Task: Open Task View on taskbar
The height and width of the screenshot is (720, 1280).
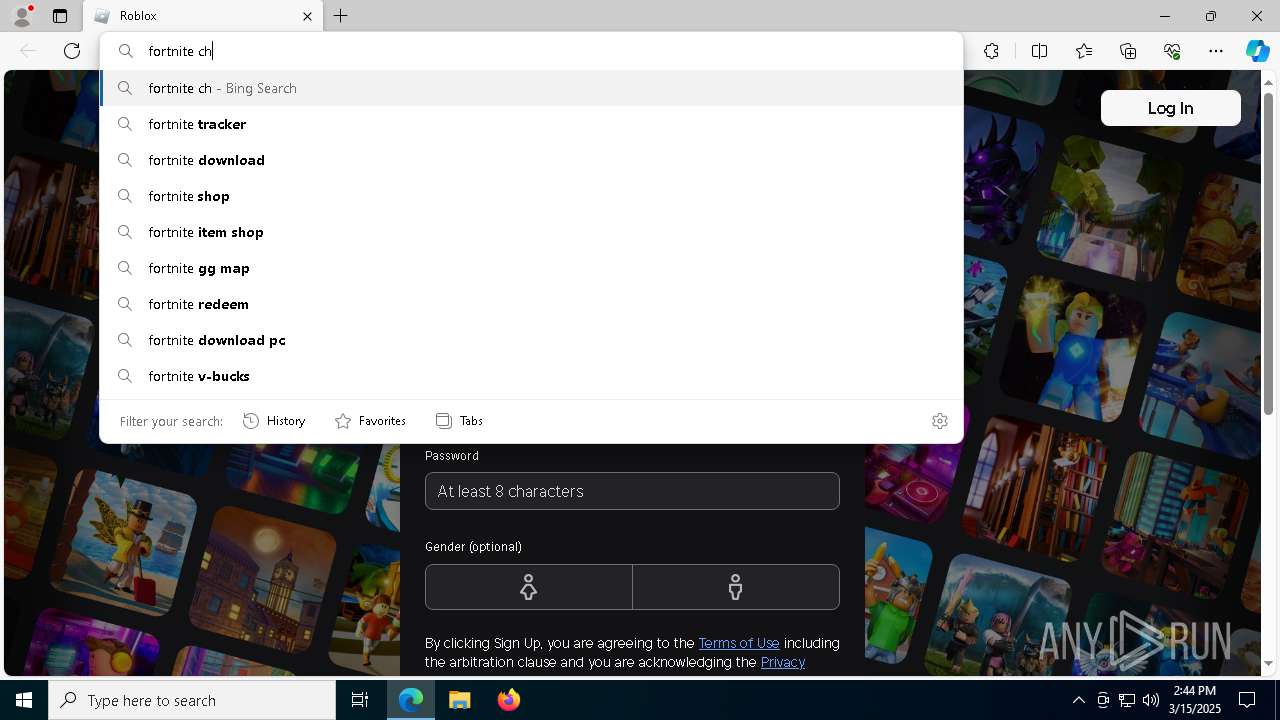Action: [360, 700]
